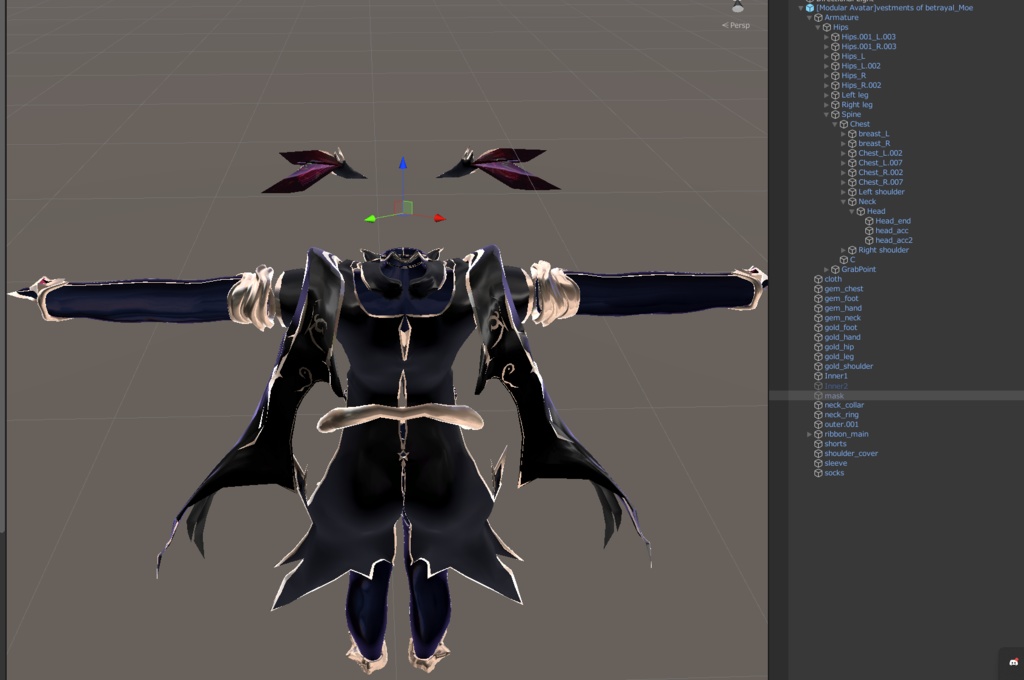Expand the Hips_R.002 node
Image resolution: width=1024 pixels, height=680 pixels.
pyautogui.click(x=826, y=86)
